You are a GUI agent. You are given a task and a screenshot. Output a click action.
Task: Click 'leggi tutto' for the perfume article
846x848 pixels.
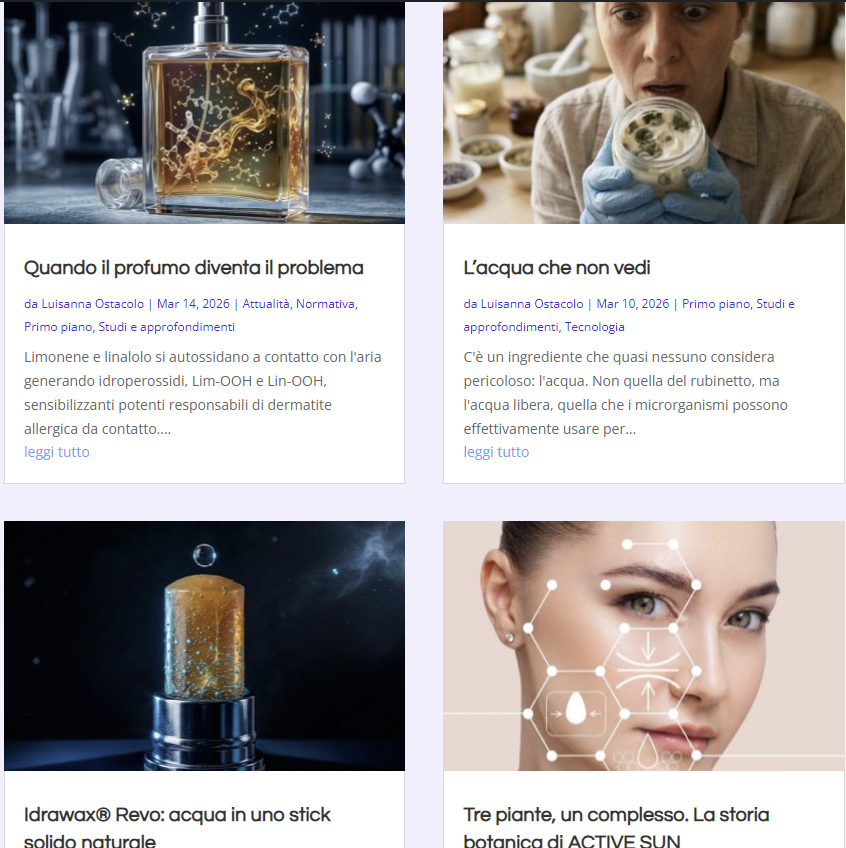pos(57,452)
